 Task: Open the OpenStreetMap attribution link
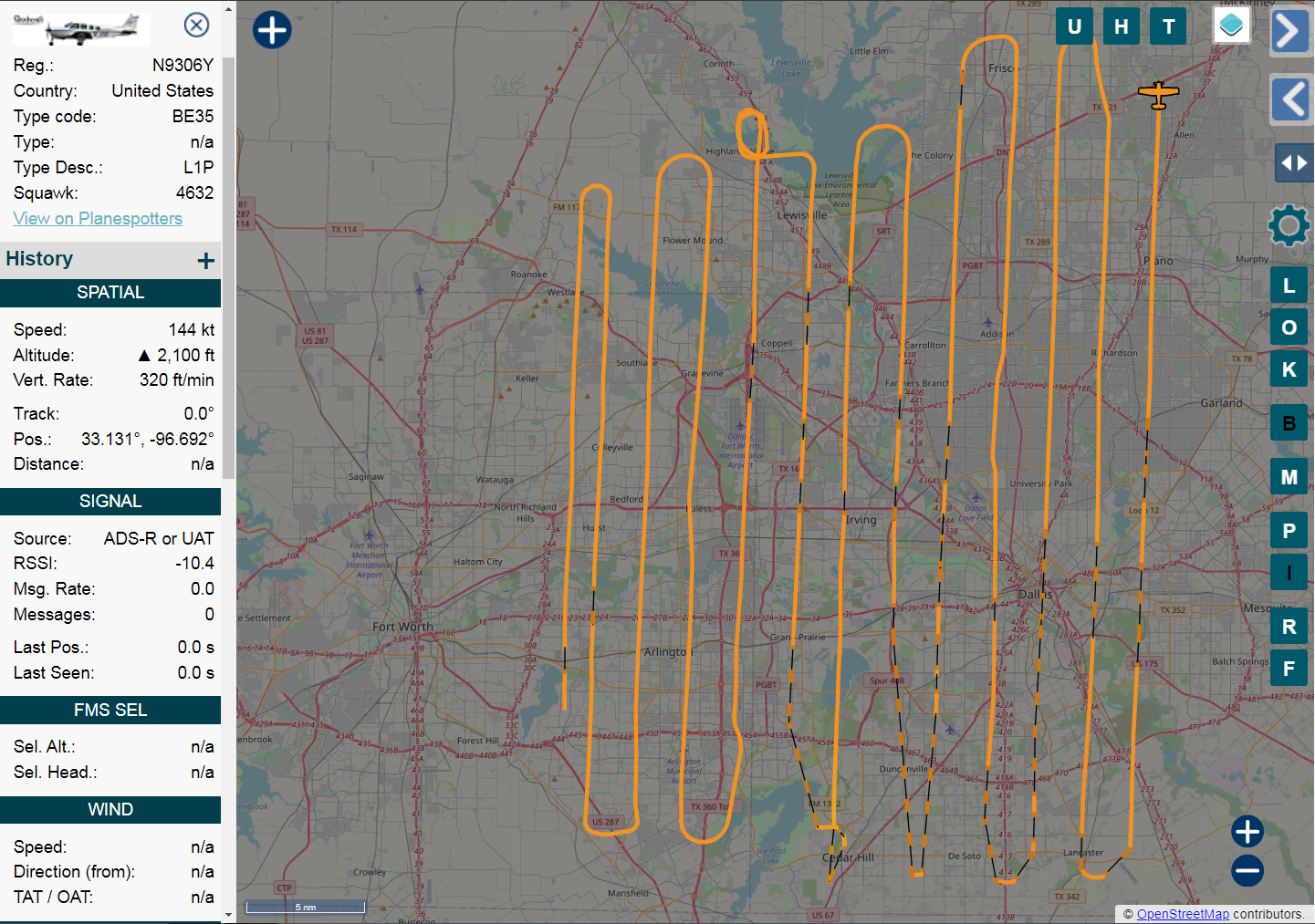[x=1182, y=914]
